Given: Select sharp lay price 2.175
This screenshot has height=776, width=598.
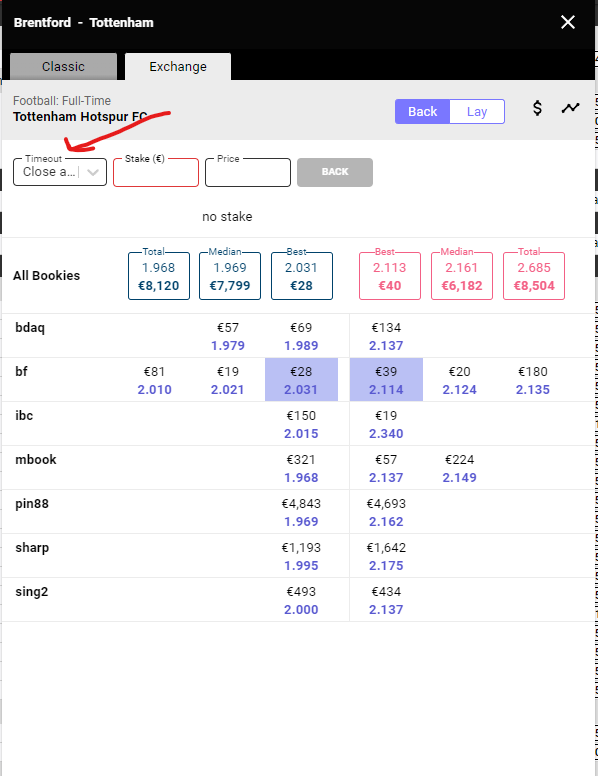Looking at the screenshot, I should coord(386,557).
